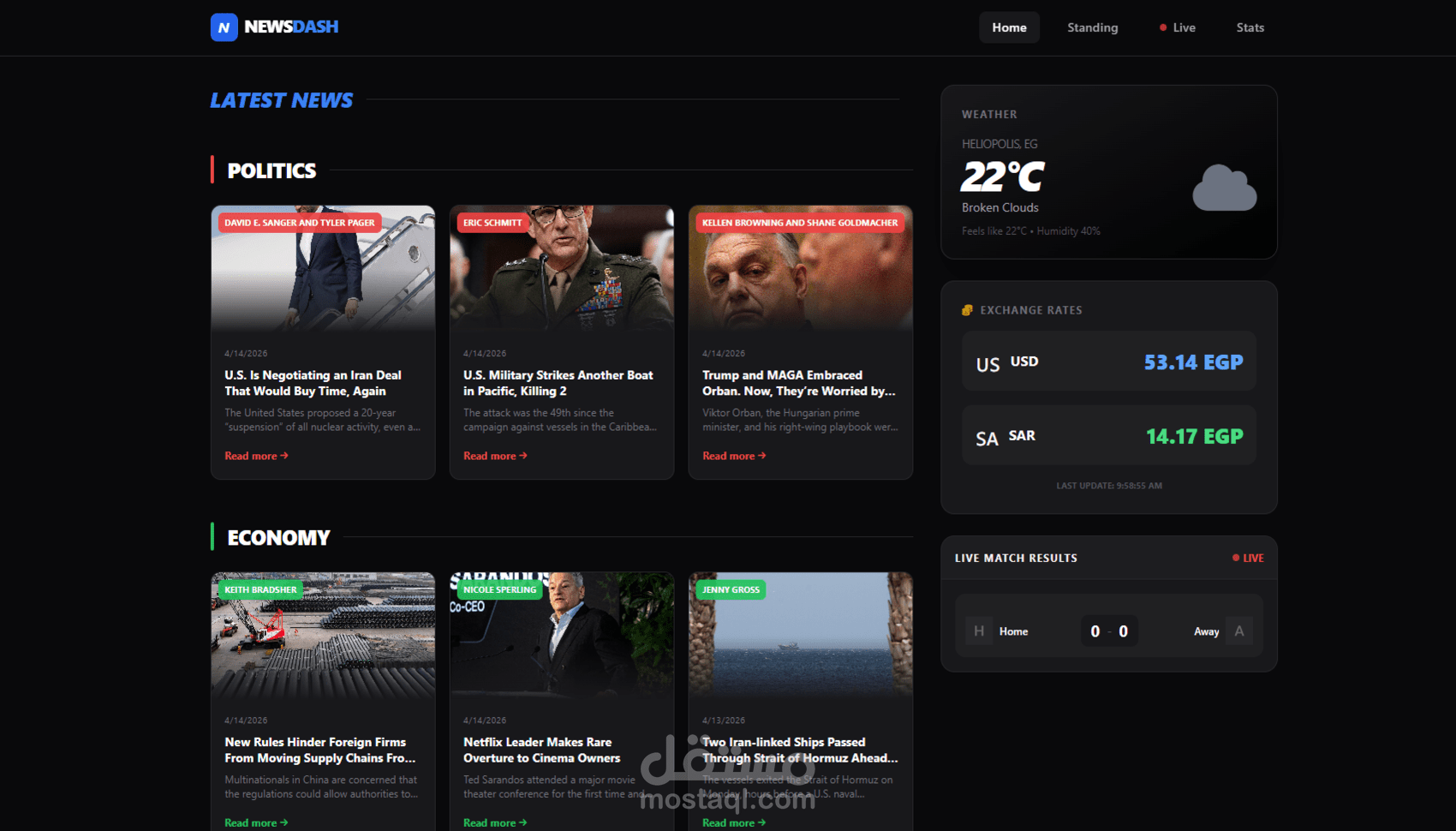Click the cloud icon in the weather widget
This screenshot has height=831, width=1456.
pos(1225,188)
